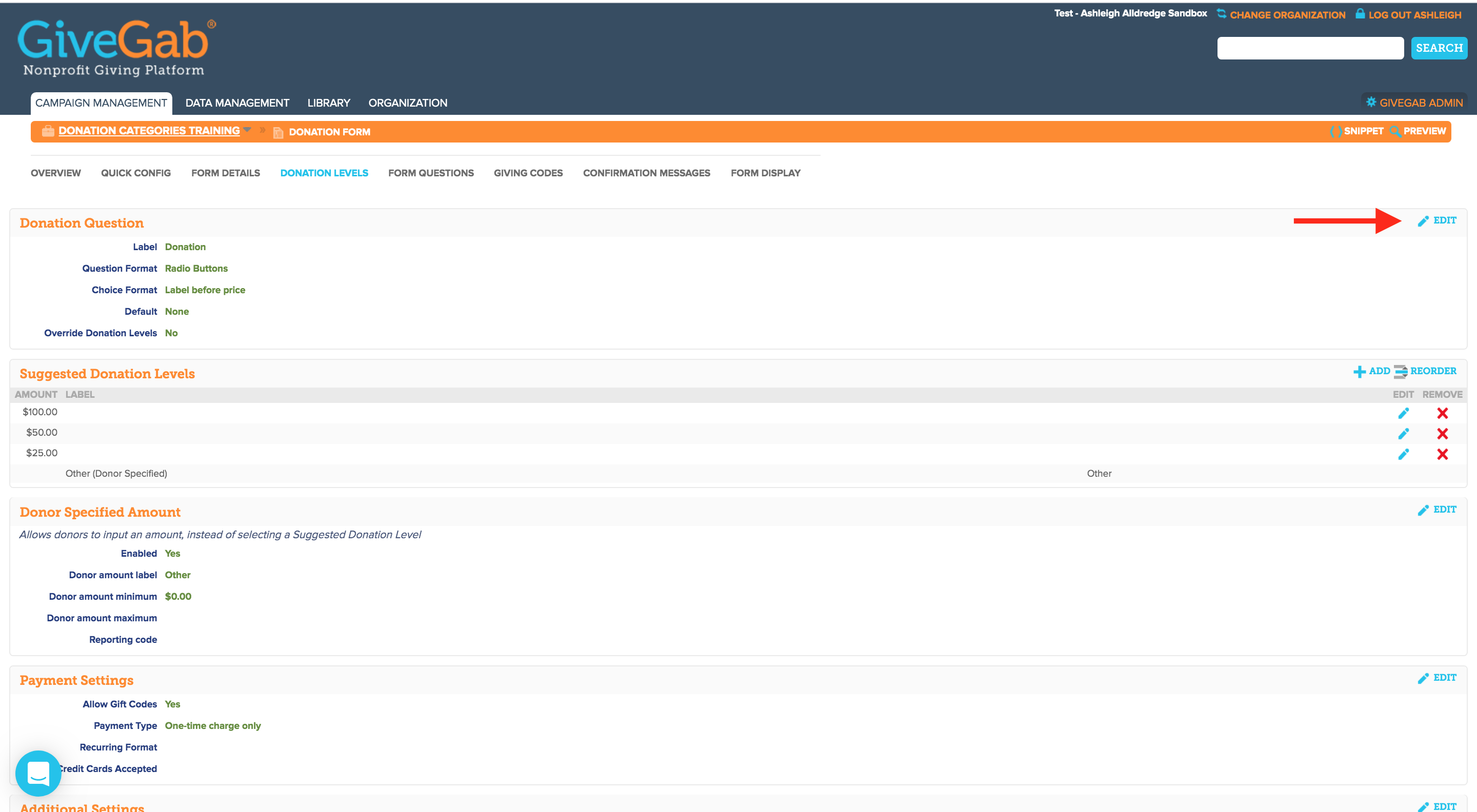This screenshot has width=1477, height=812.
Task: Click the GiveGab Admin gear icon
Action: pyautogui.click(x=1371, y=102)
